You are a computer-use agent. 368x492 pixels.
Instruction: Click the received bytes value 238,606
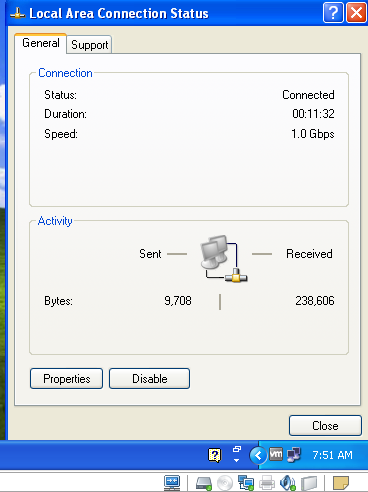pos(315,301)
